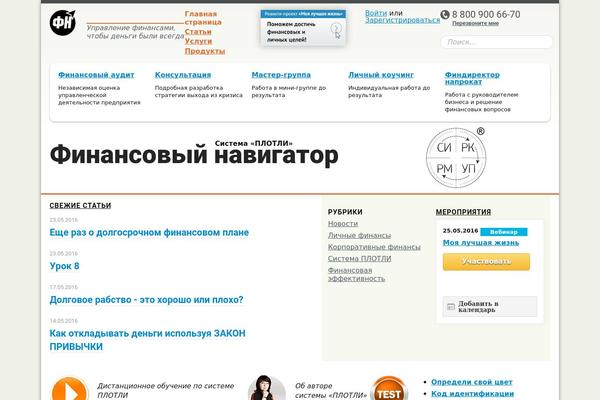Click Дистанционное обучение по системе ПЛОТЛИ text
Viewport: 600px width, 400px height.
[165, 390]
